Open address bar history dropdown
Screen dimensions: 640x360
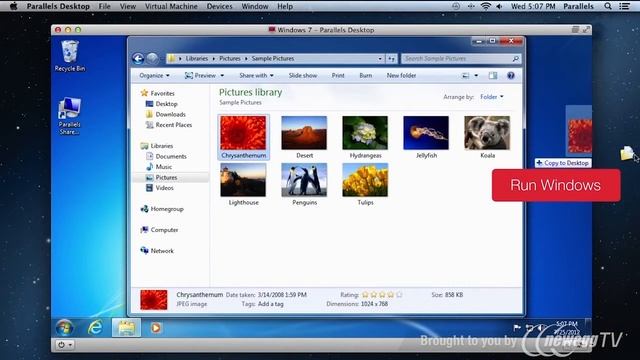[x=380, y=59]
